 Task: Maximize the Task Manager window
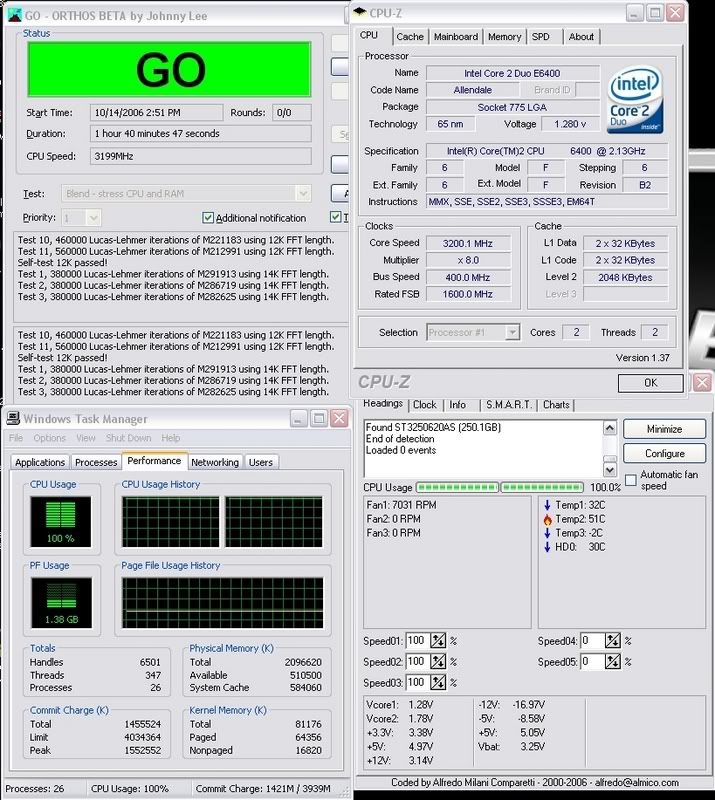(x=319, y=419)
